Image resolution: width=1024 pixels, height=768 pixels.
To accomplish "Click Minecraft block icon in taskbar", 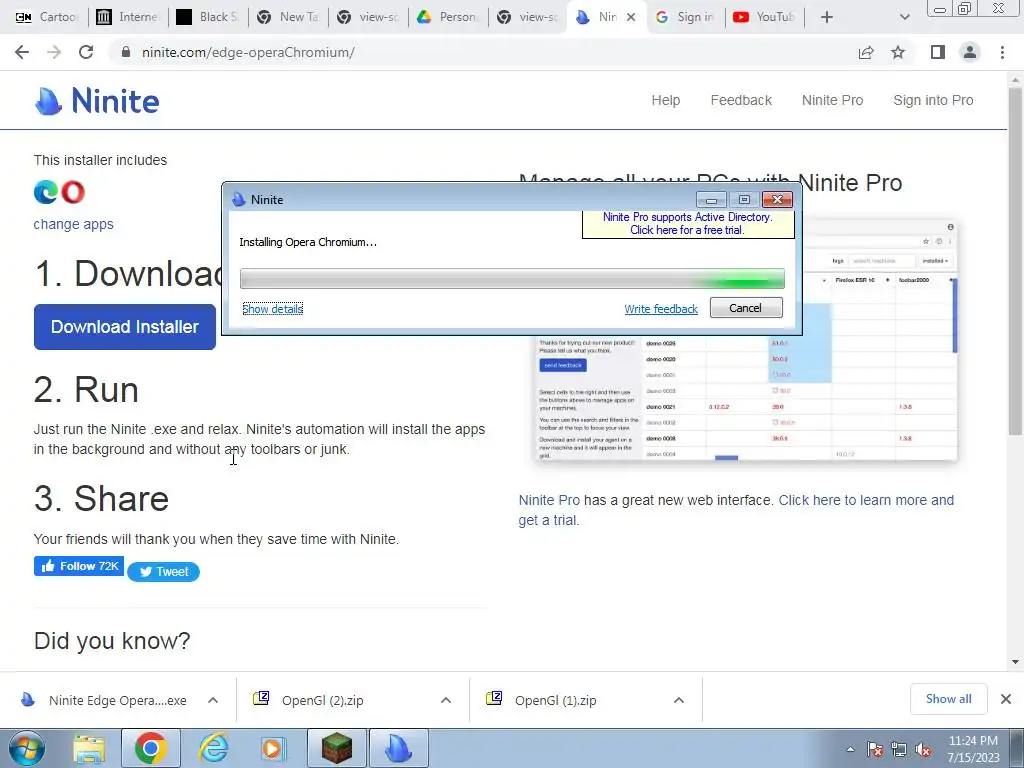I will [x=337, y=748].
